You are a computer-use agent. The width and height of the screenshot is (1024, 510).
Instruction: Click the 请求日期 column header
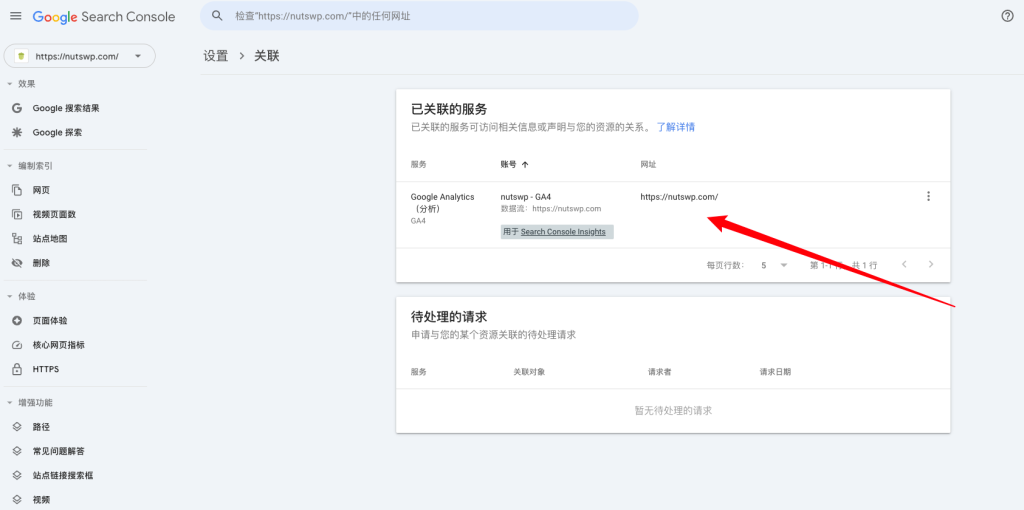[775, 372]
